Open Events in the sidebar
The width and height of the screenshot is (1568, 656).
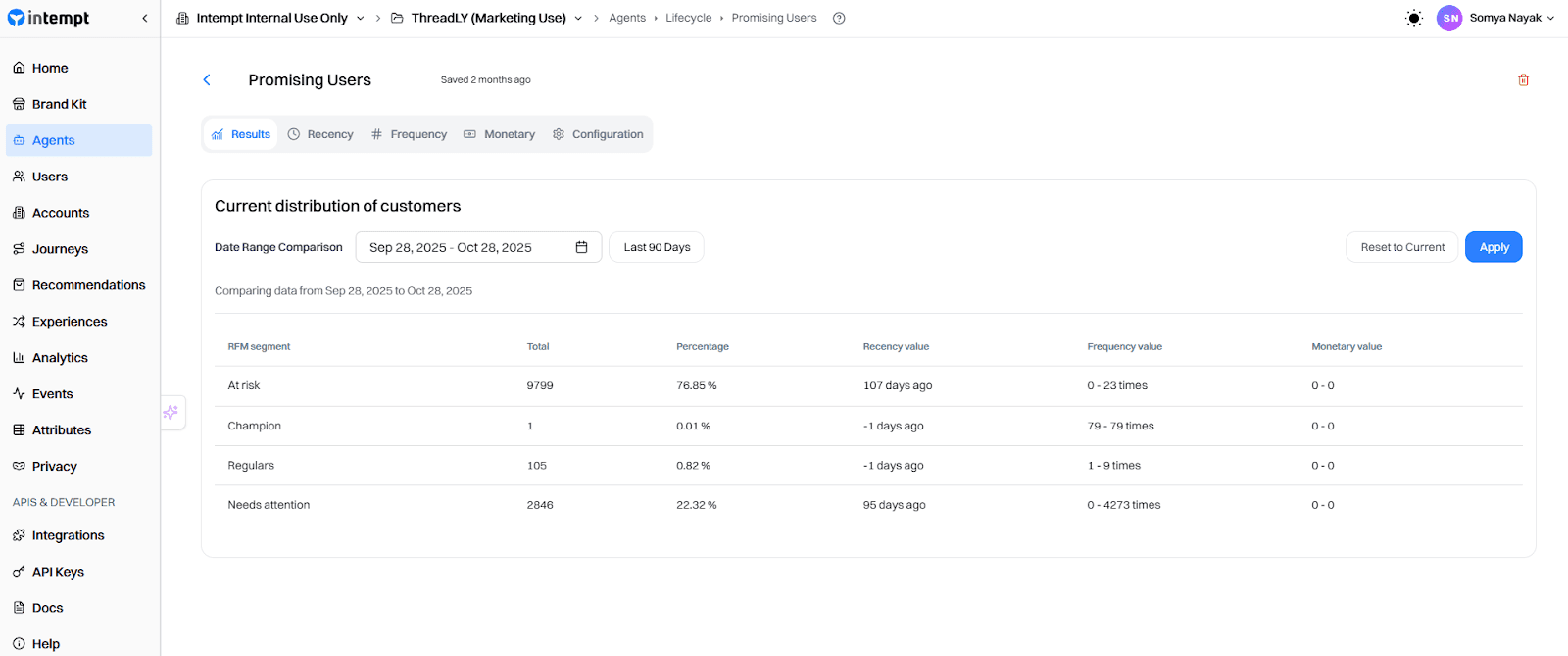pyautogui.click(x=78, y=394)
